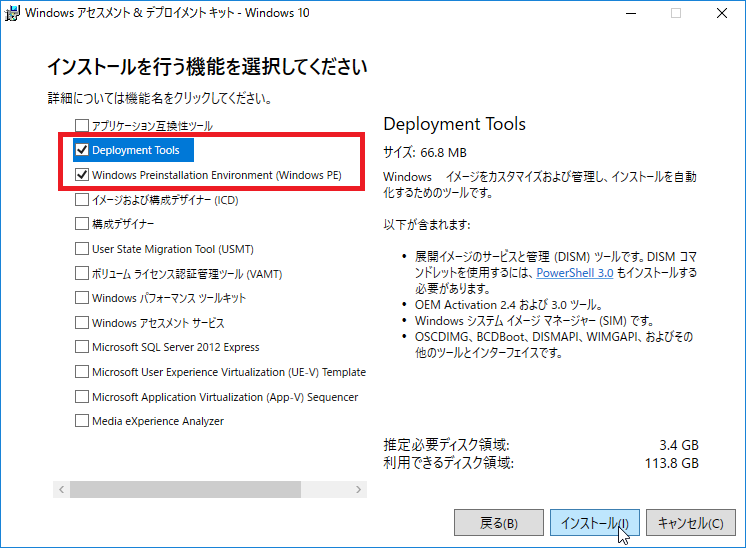The image size is (746, 548).
Task: Close the Windows ADK installer window
Action: [x=722, y=13]
